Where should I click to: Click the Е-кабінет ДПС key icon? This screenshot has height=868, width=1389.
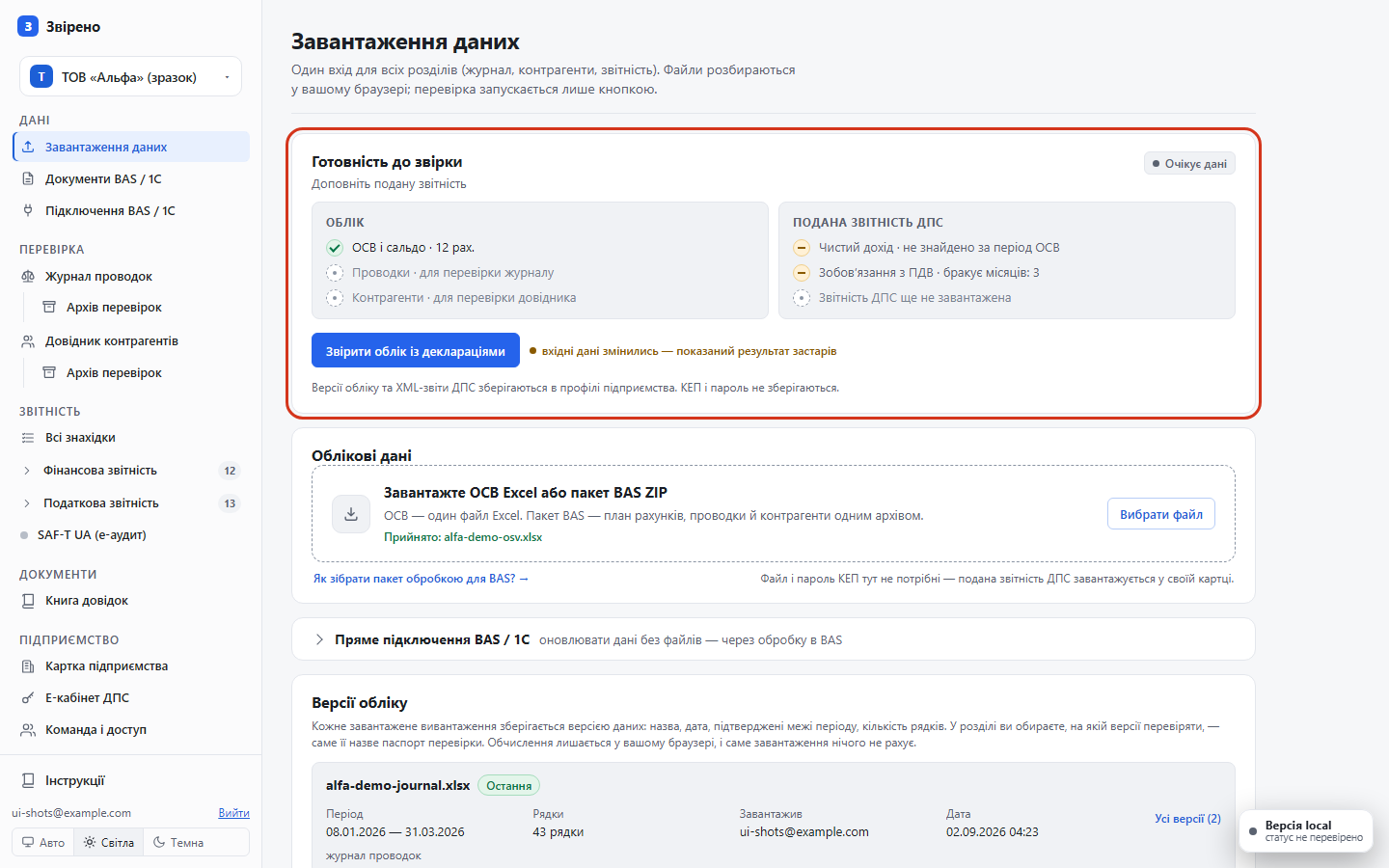tap(28, 697)
